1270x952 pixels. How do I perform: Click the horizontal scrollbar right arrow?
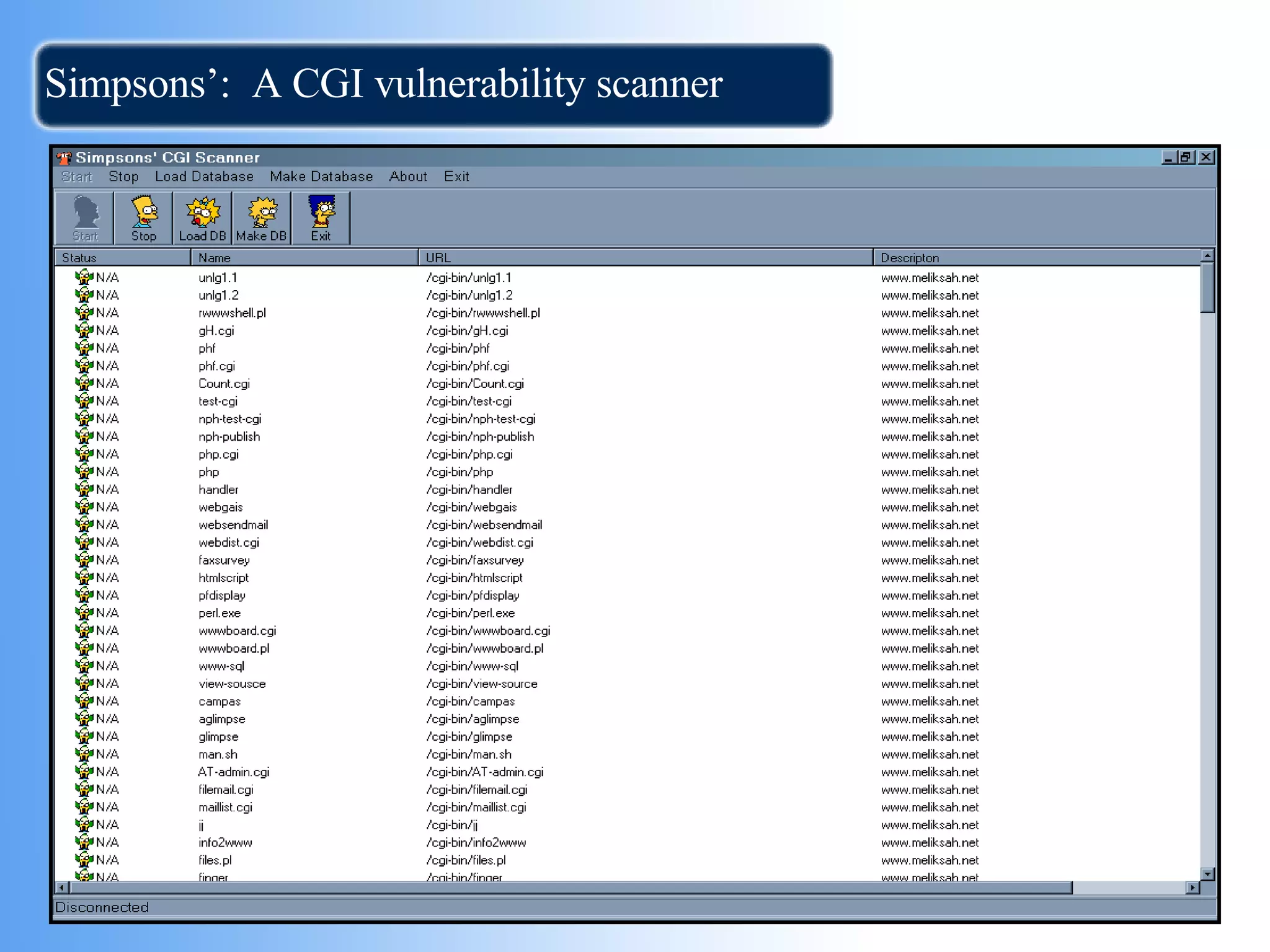1192,888
